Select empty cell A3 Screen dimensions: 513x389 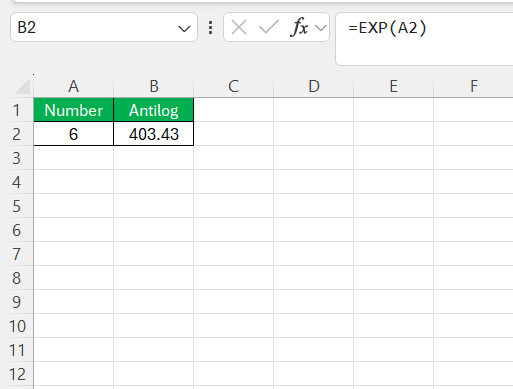pyautogui.click(x=73, y=158)
